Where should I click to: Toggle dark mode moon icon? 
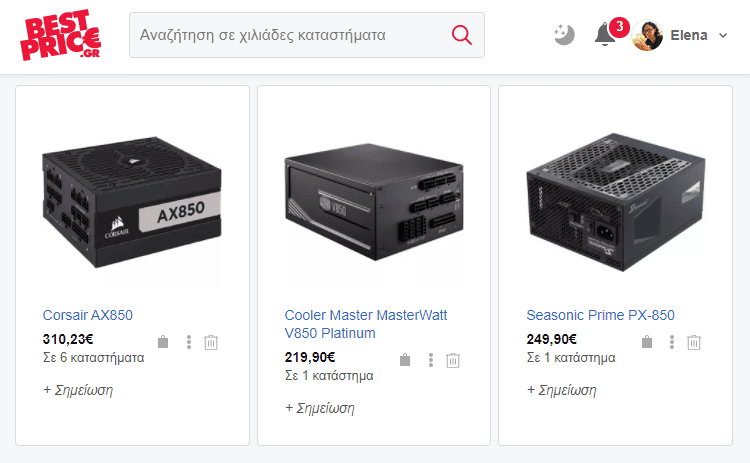coord(564,35)
